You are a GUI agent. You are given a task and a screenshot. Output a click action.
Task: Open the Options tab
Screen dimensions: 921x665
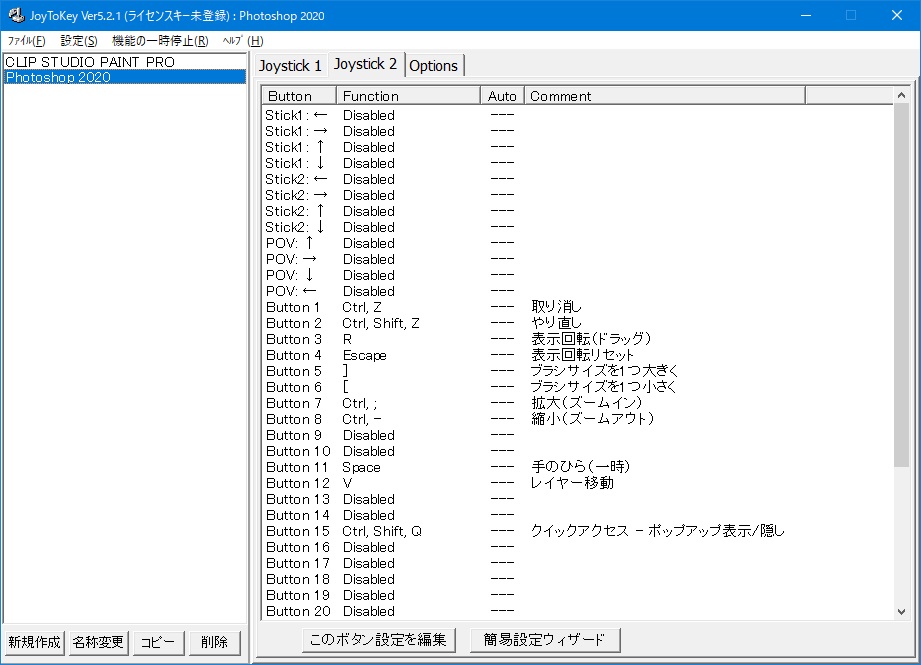[434, 65]
